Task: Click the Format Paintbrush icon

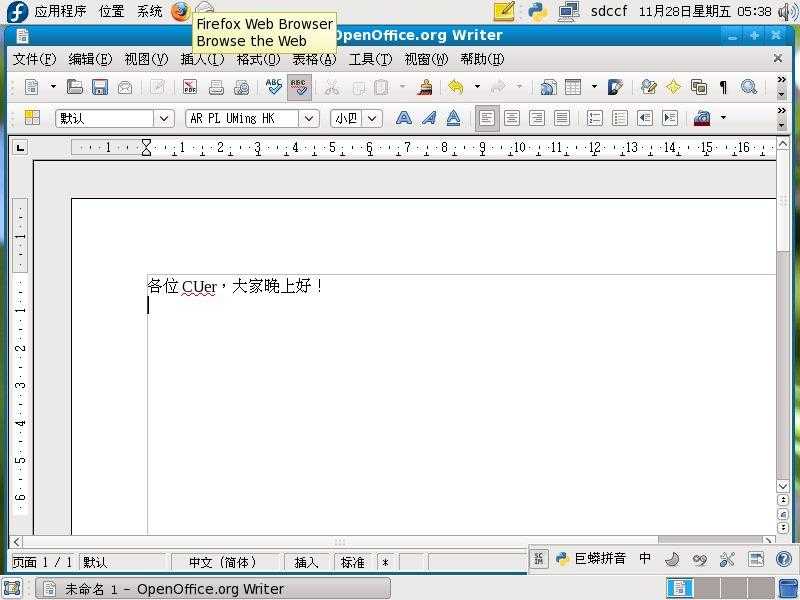Action: coord(424,87)
